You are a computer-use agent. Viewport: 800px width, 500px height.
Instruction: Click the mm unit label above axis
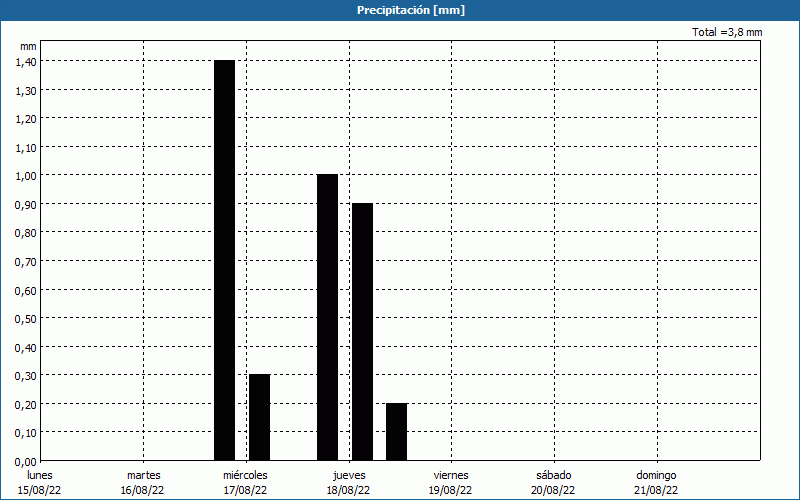click(x=28, y=46)
